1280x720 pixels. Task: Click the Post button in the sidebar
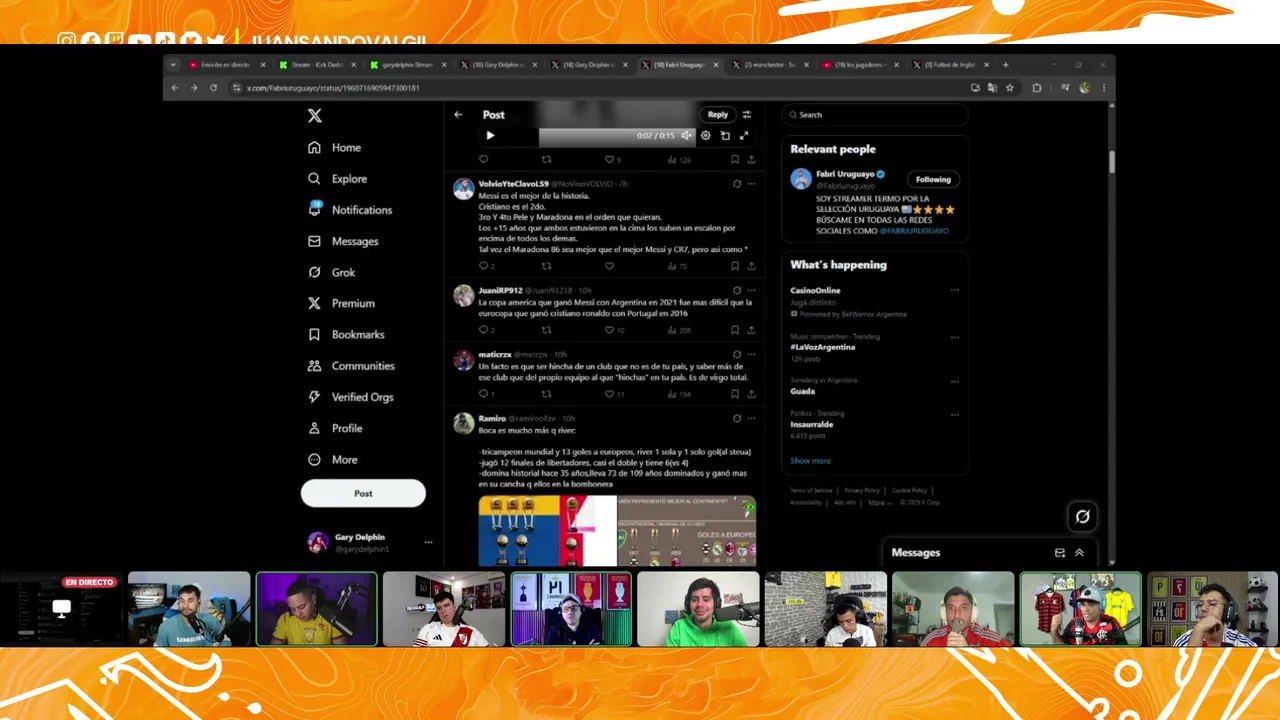pyautogui.click(x=363, y=493)
